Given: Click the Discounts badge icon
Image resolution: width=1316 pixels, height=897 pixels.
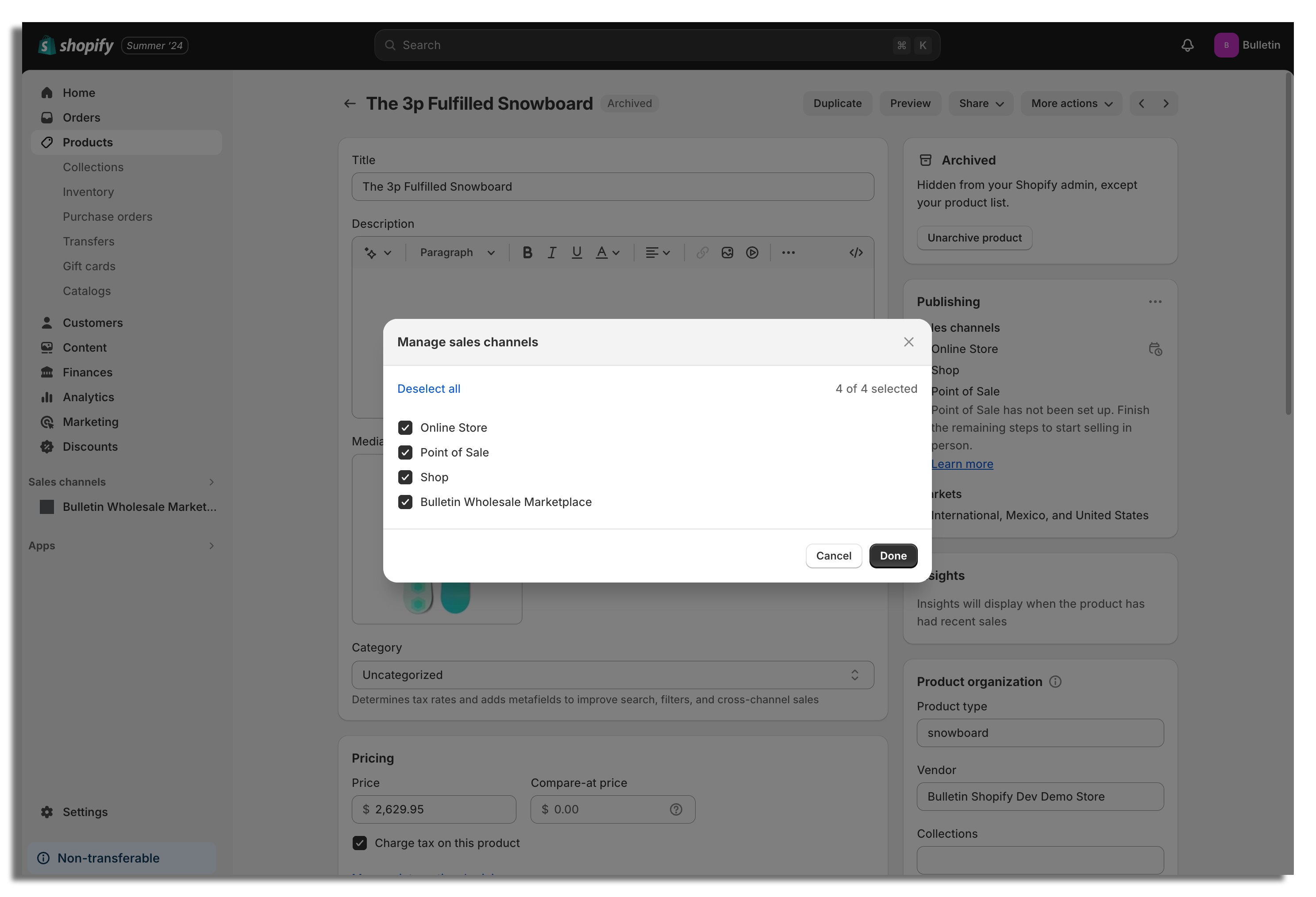Looking at the screenshot, I should tap(47, 447).
